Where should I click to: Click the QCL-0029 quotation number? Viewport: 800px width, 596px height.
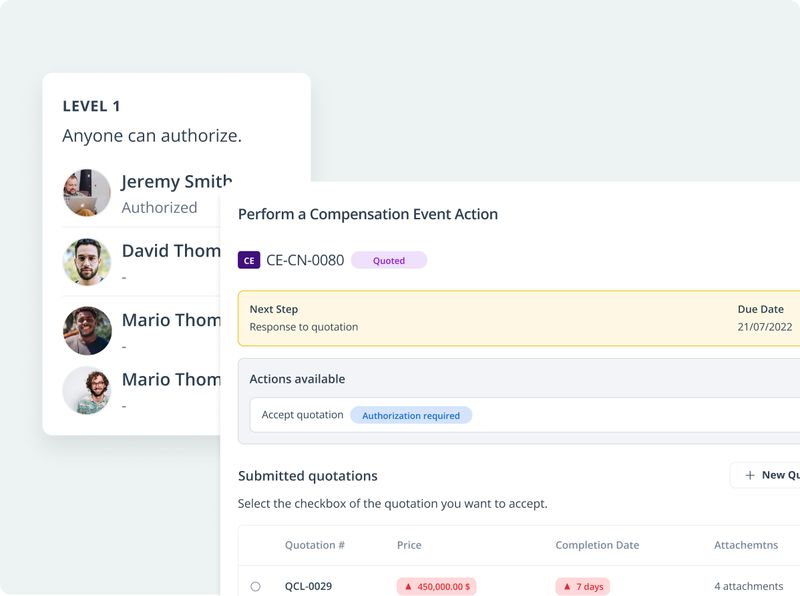[x=308, y=587]
